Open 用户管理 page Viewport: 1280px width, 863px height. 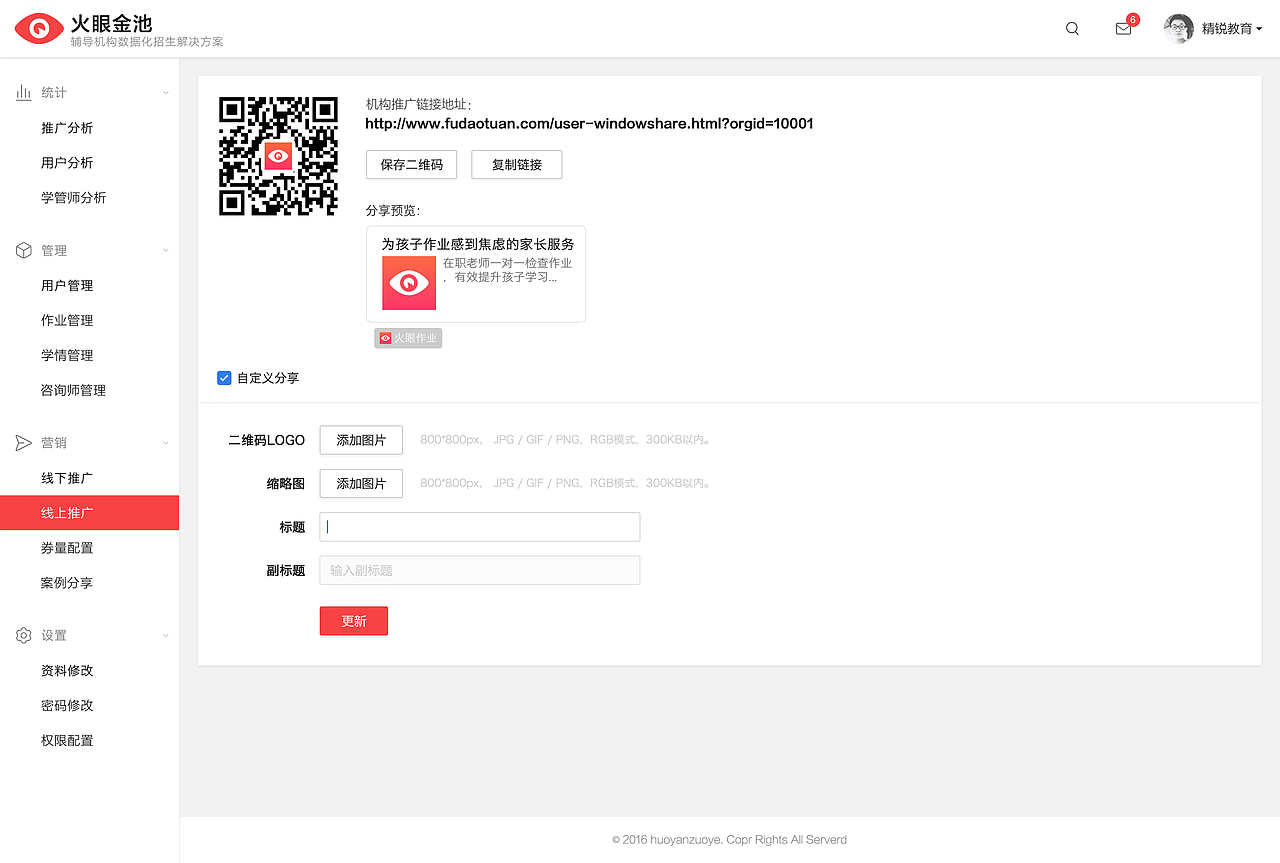click(x=67, y=286)
